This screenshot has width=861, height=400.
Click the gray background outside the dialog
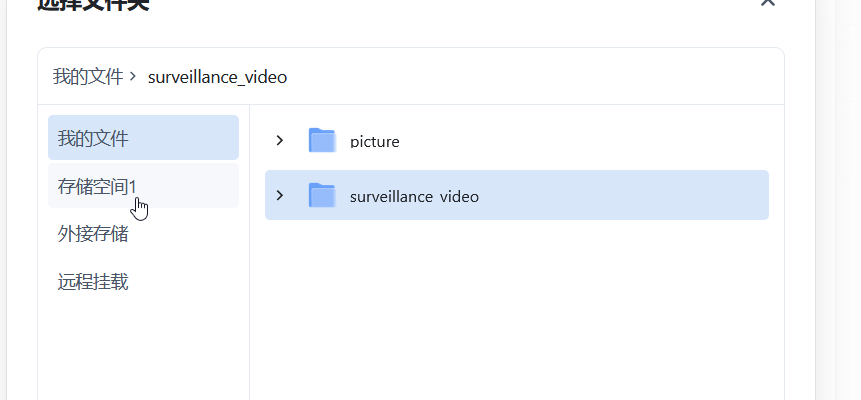tap(839, 220)
